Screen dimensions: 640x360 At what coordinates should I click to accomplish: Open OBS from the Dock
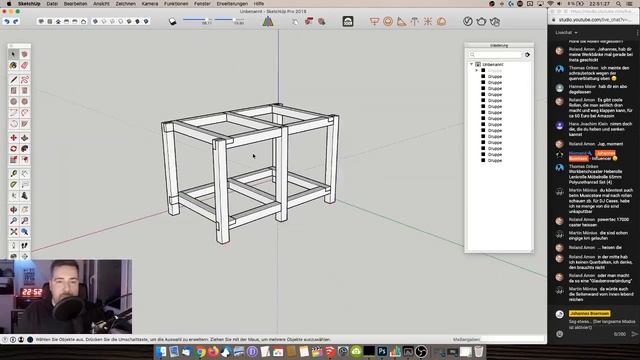(x=421, y=351)
